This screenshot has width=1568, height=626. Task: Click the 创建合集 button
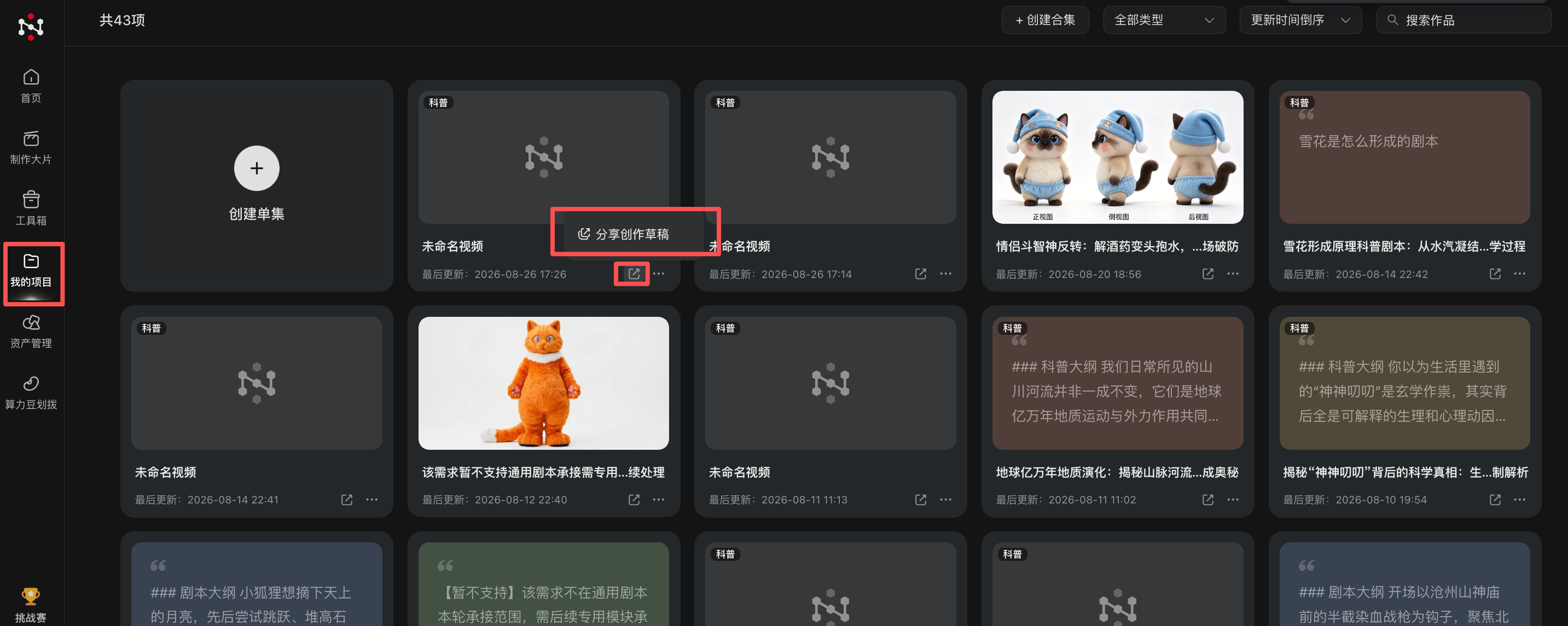(1045, 20)
